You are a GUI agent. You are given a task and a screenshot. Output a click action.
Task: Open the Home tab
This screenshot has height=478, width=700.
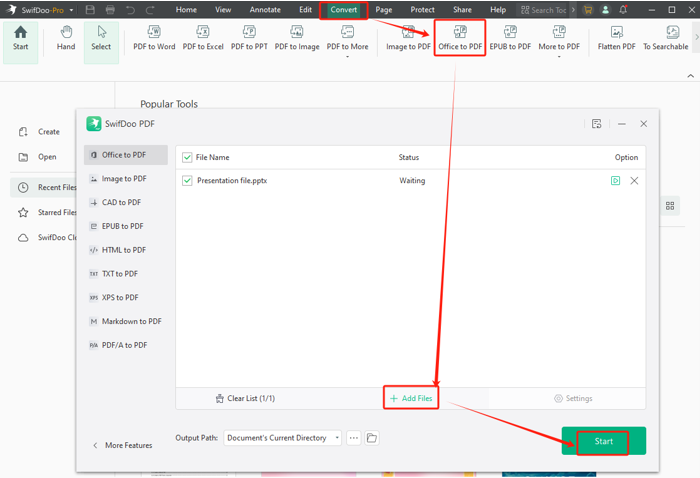tap(186, 9)
